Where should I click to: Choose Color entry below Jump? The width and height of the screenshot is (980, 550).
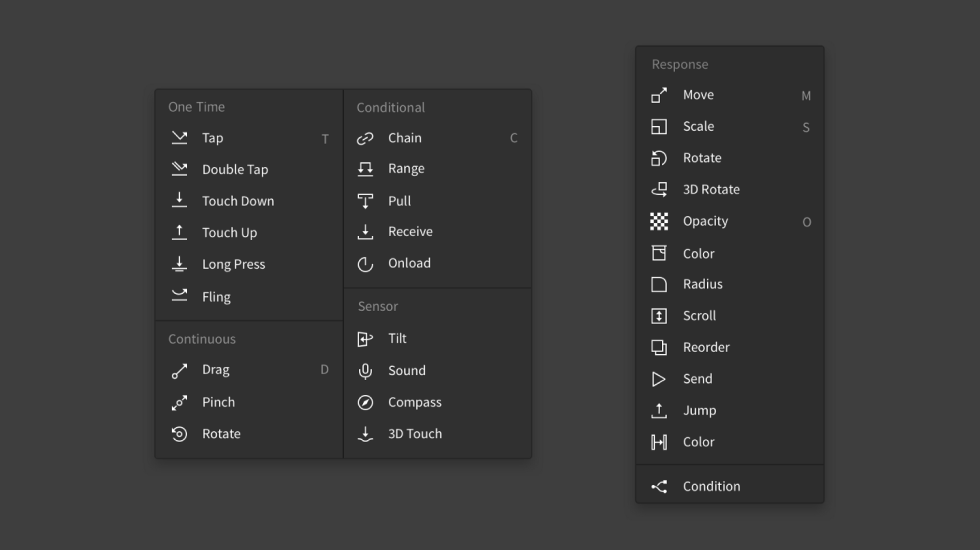pyautogui.click(x=729, y=442)
